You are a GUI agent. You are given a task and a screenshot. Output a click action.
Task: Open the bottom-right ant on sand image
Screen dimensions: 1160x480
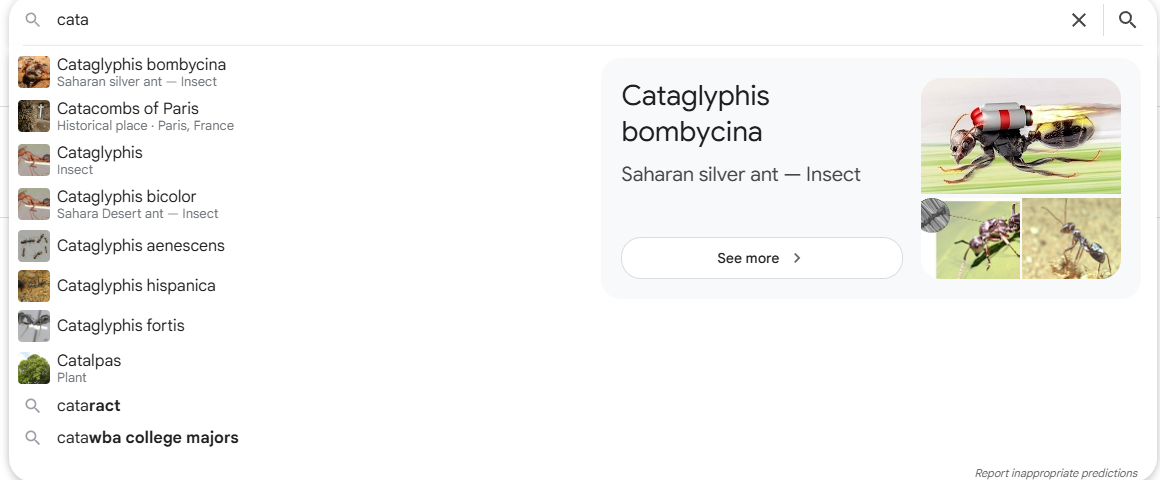[1071, 239]
